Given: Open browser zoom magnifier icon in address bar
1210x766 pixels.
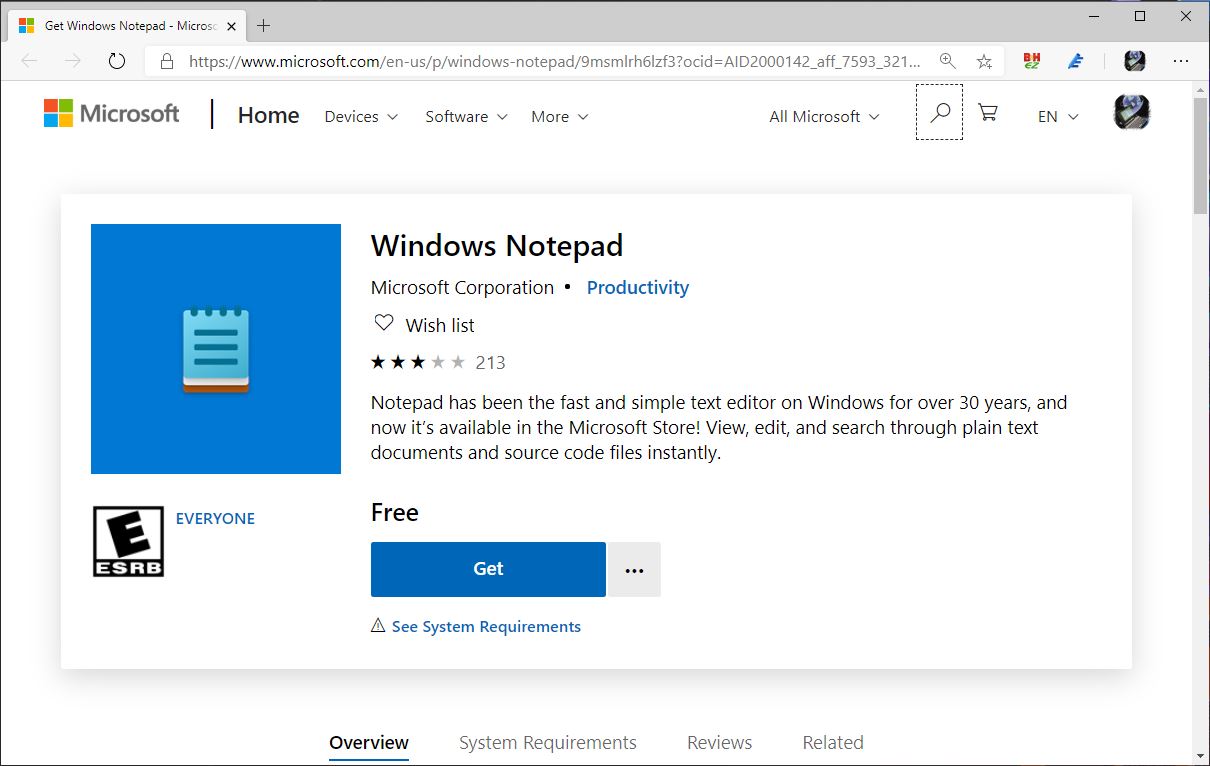Looking at the screenshot, I should tap(947, 61).
